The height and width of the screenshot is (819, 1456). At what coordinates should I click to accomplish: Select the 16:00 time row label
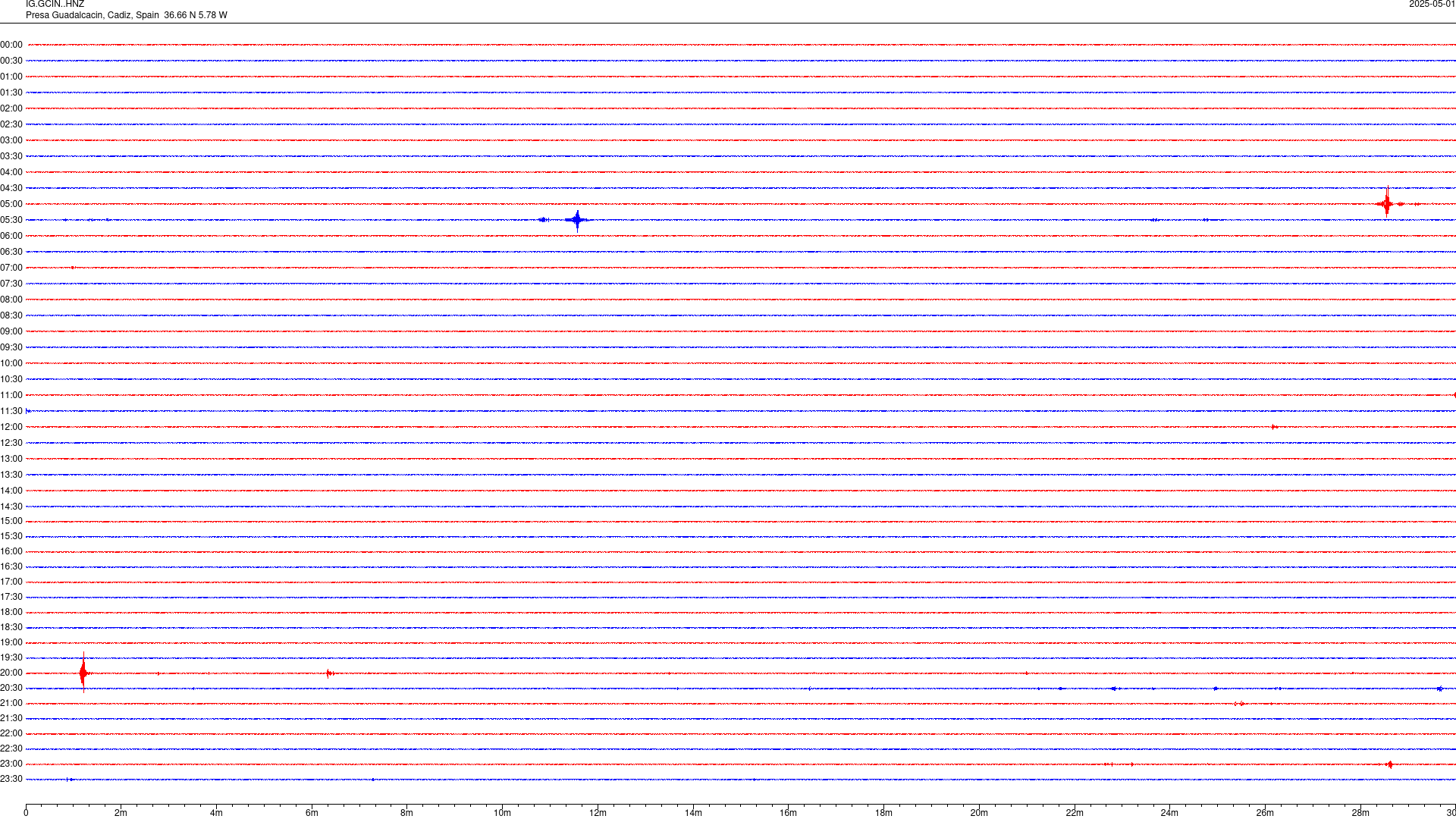pyautogui.click(x=11, y=551)
